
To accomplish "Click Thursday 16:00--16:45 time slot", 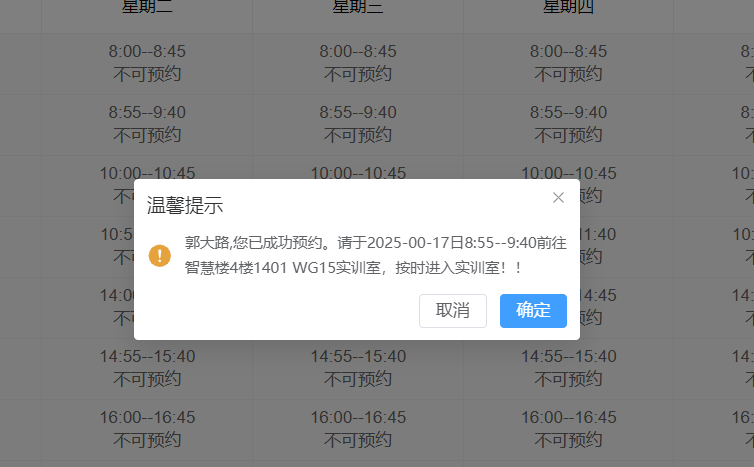I will click(x=568, y=428).
